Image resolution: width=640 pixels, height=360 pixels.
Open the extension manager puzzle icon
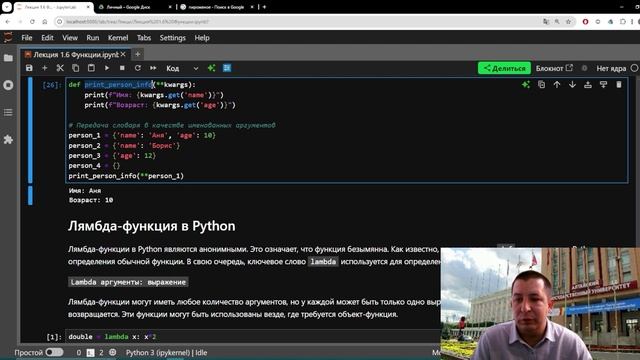click(8, 140)
